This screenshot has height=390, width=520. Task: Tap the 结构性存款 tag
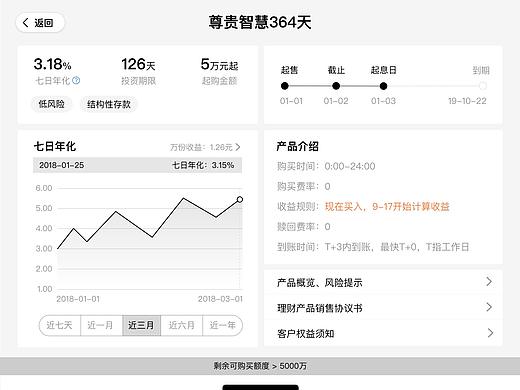(109, 104)
